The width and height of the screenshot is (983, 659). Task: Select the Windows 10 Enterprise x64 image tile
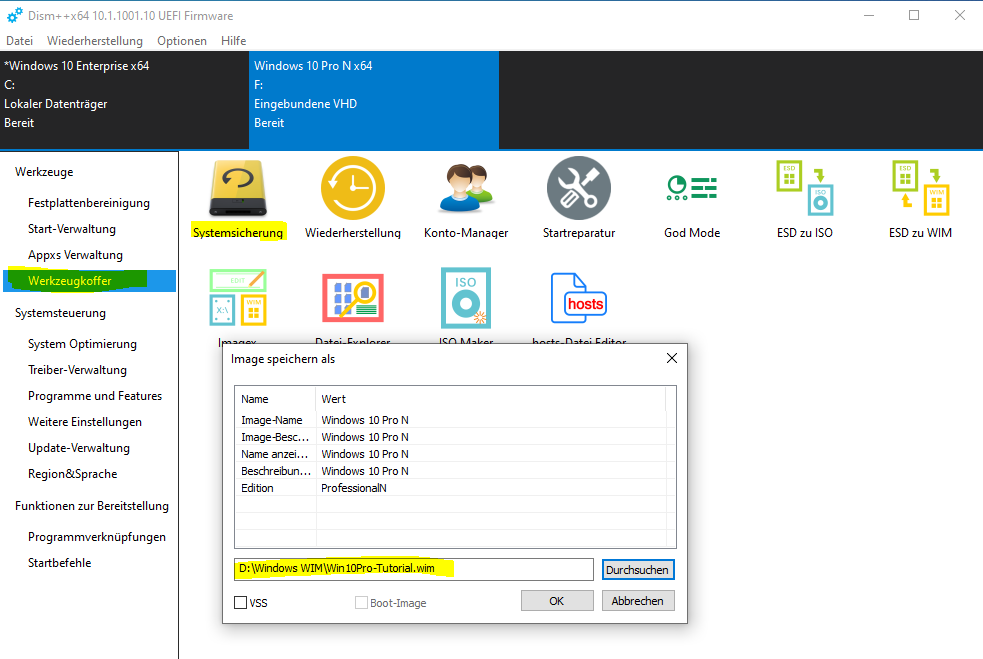[124, 100]
